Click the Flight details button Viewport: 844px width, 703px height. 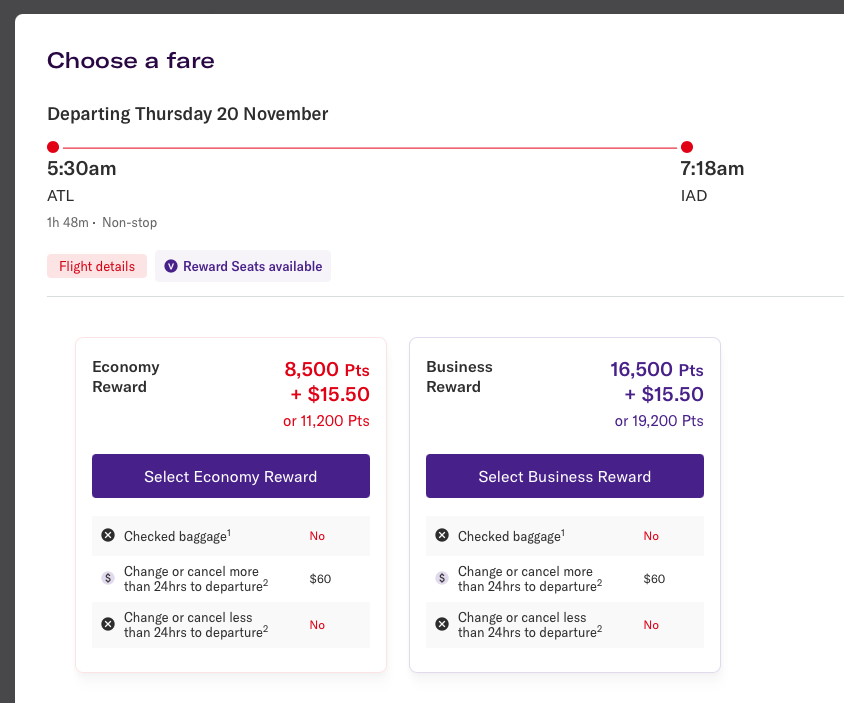(x=97, y=266)
